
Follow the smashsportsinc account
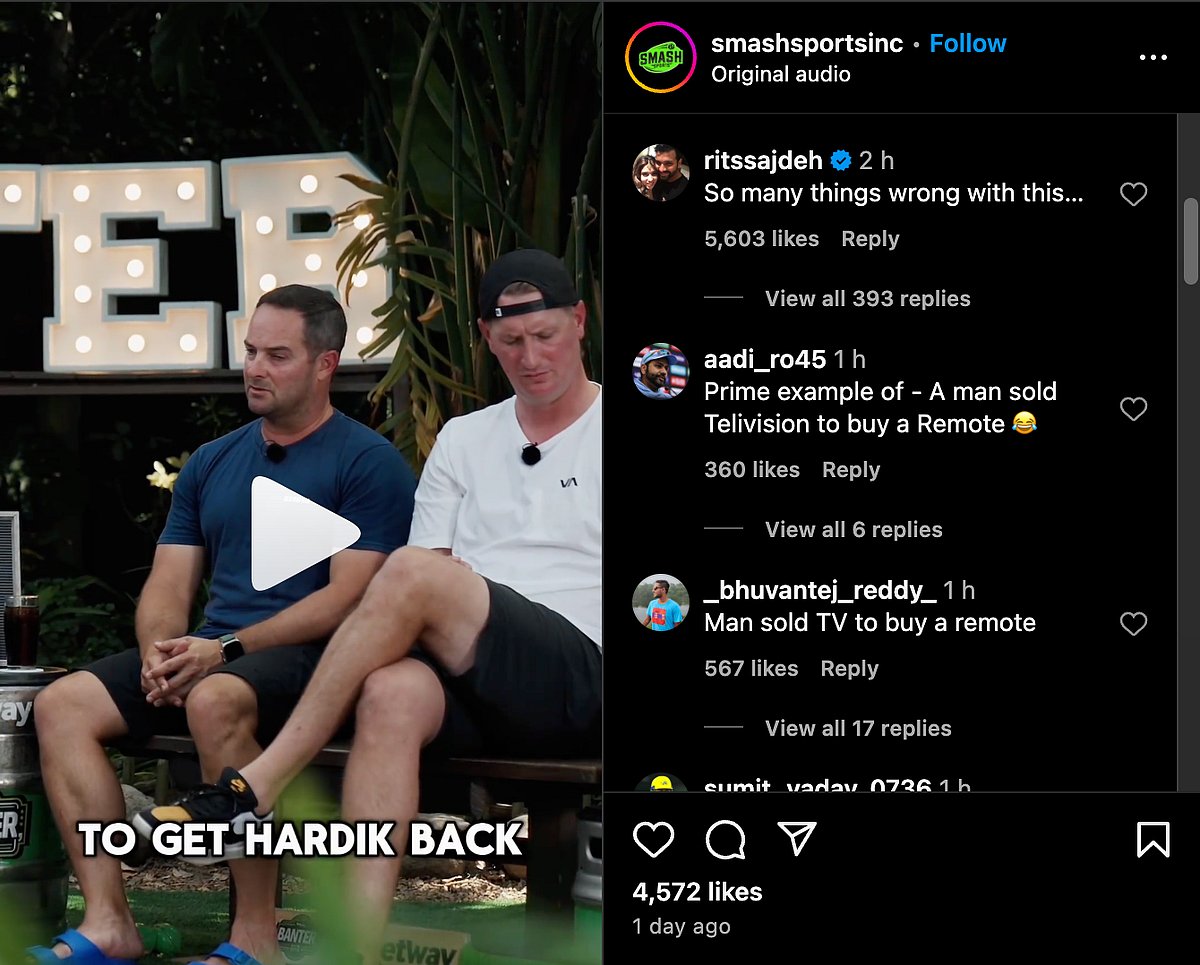click(x=967, y=43)
